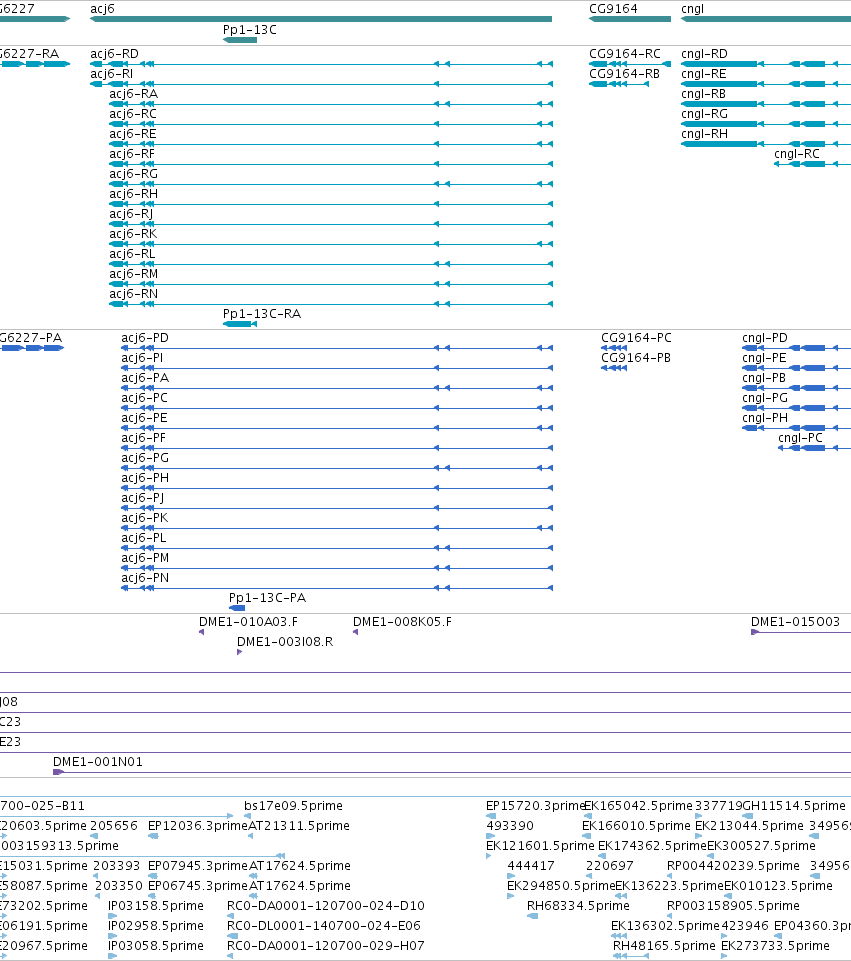The image size is (851, 961).
Task: Select EK273733.5prime EST label
Action: tap(775, 946)
